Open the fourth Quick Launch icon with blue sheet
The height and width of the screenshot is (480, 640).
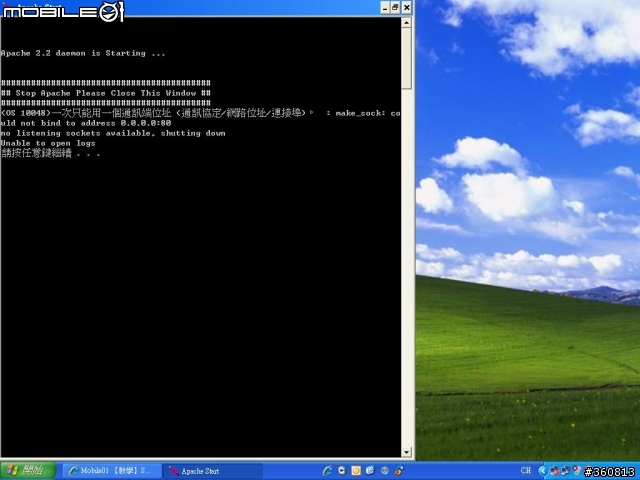(x=370, y=471)
